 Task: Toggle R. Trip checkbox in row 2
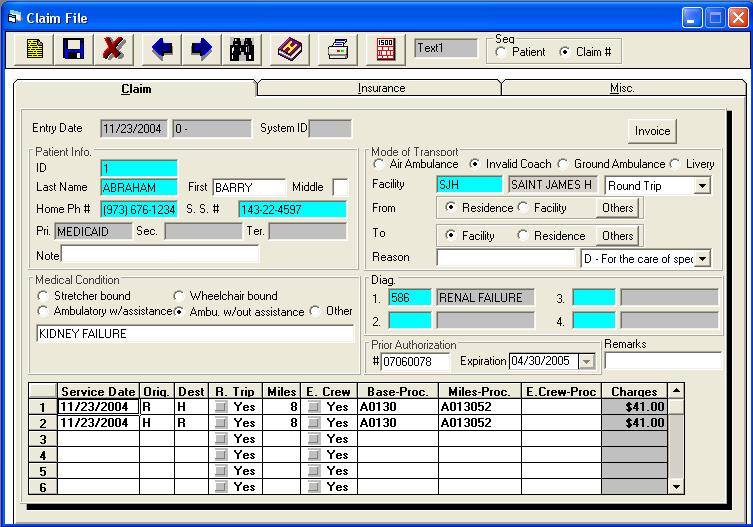click(x=221, y=423)
